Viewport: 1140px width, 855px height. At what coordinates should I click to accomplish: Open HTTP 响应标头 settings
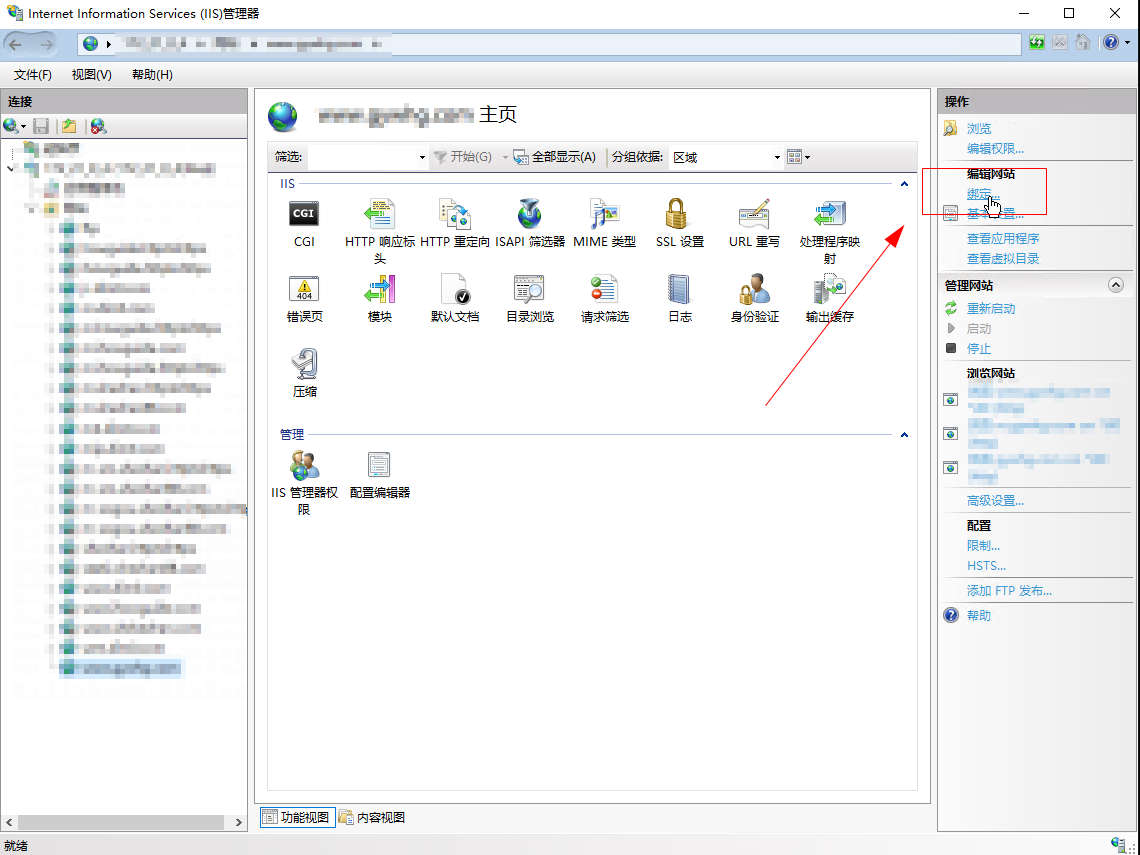tap(380, 231)
